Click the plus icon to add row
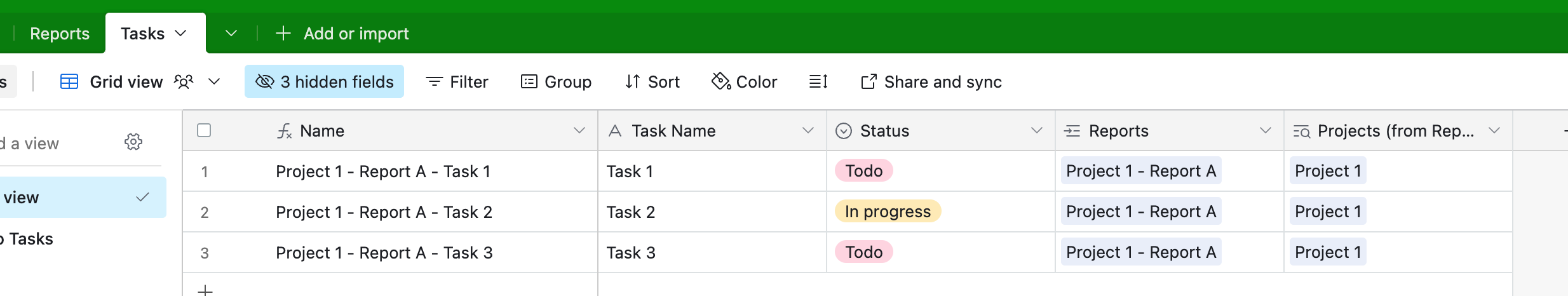Viewport: 1568px width, 296px height. (x=205, y=290)
